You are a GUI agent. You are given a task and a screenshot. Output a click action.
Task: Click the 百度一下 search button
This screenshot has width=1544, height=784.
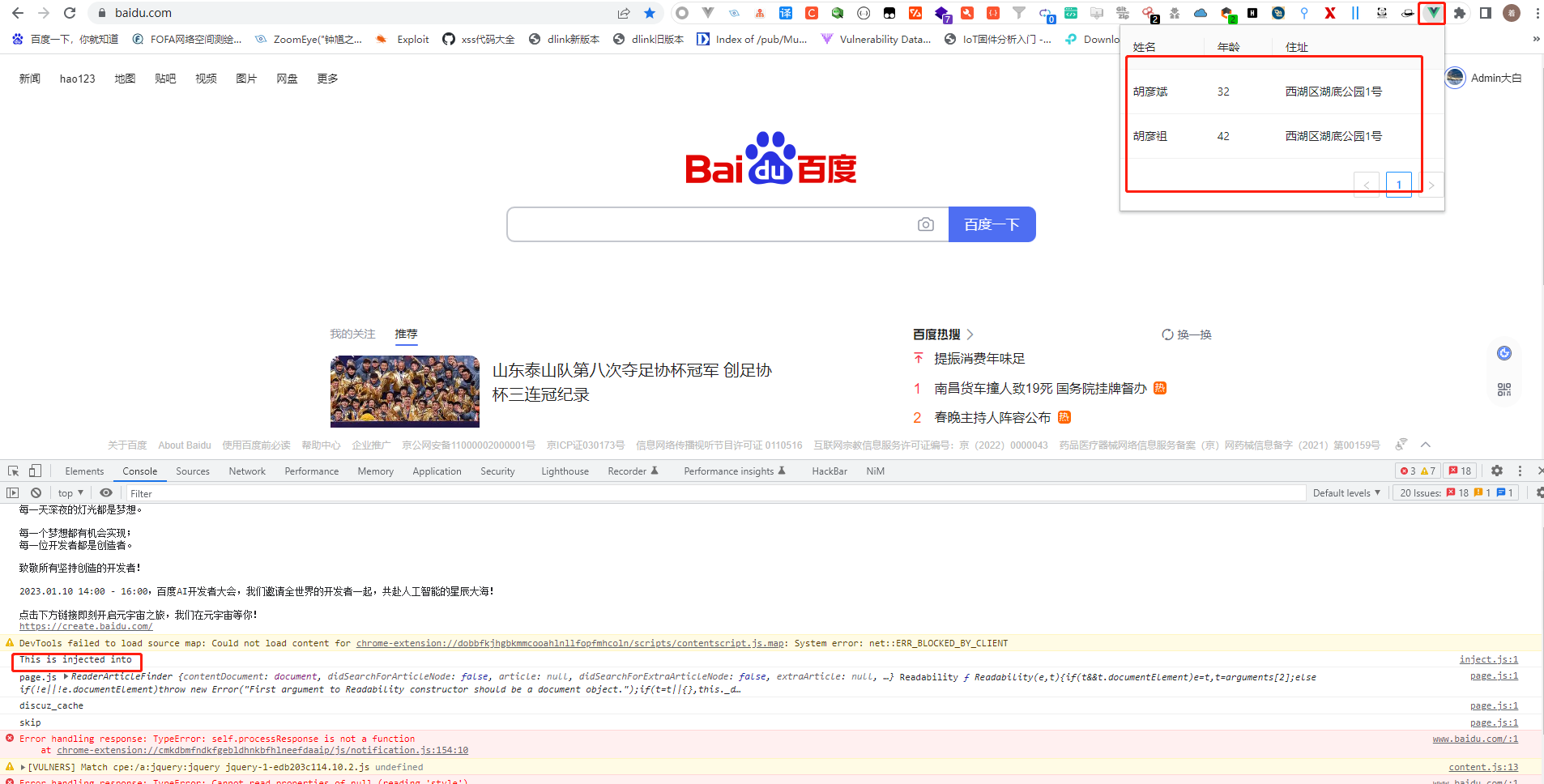point(992,224)
